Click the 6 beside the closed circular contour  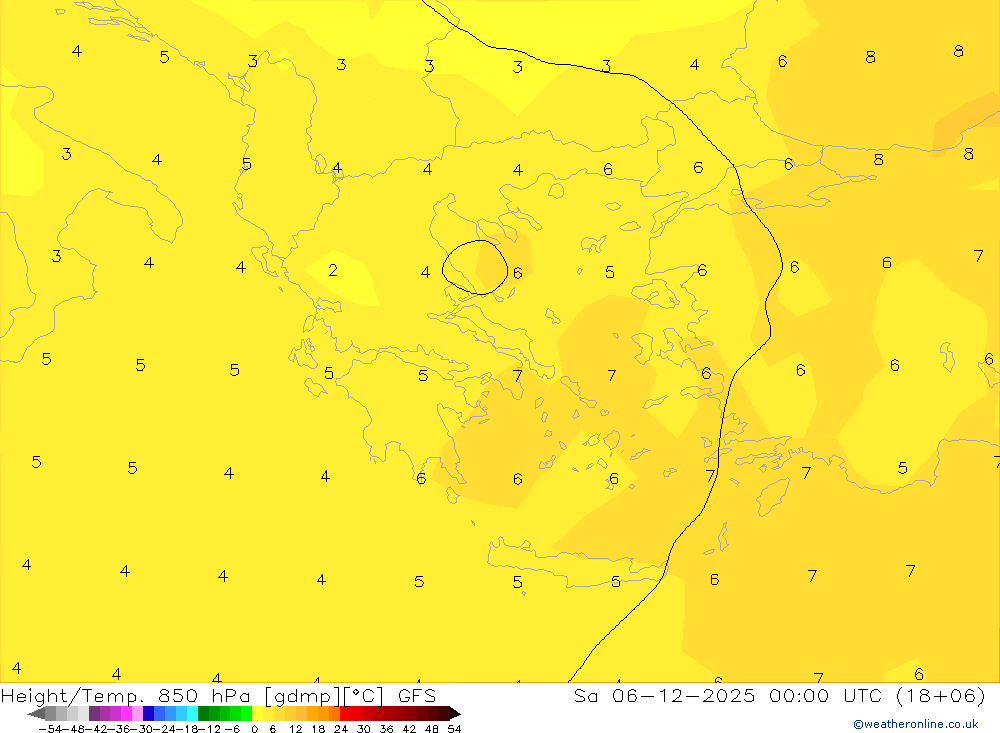518,273
